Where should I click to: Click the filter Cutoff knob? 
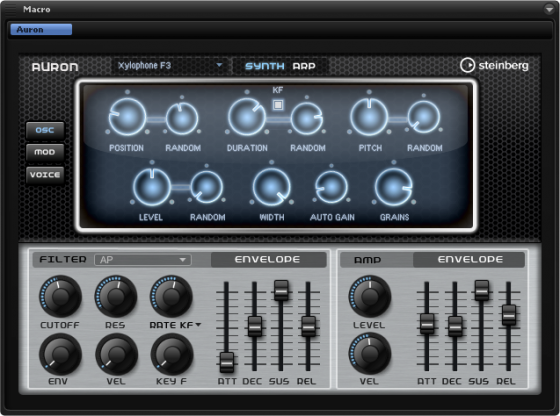click(60, 296)
